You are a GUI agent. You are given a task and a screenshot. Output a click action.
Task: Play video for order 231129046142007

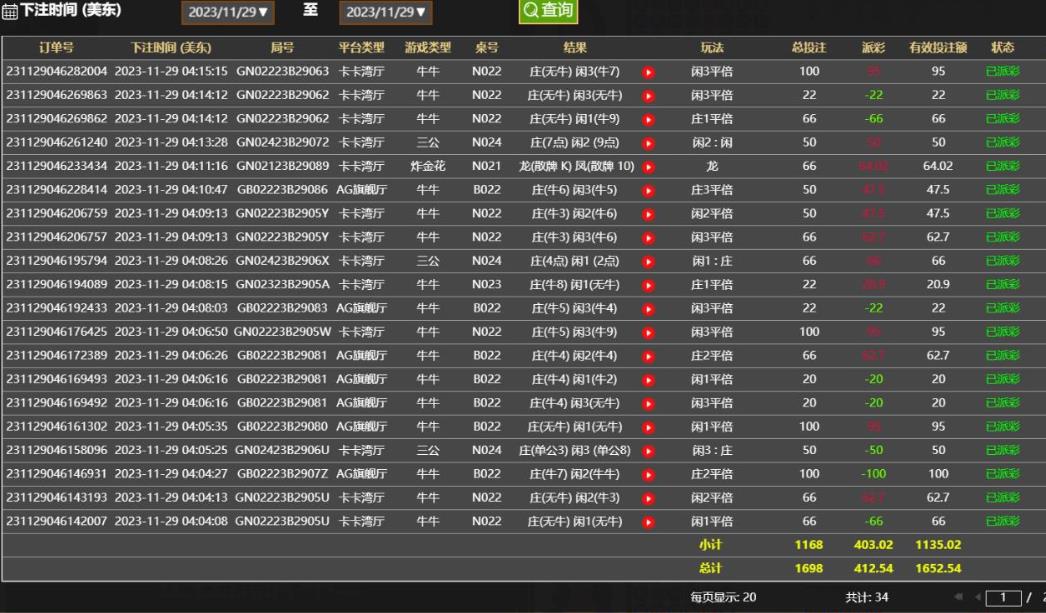tap(648, 521)
